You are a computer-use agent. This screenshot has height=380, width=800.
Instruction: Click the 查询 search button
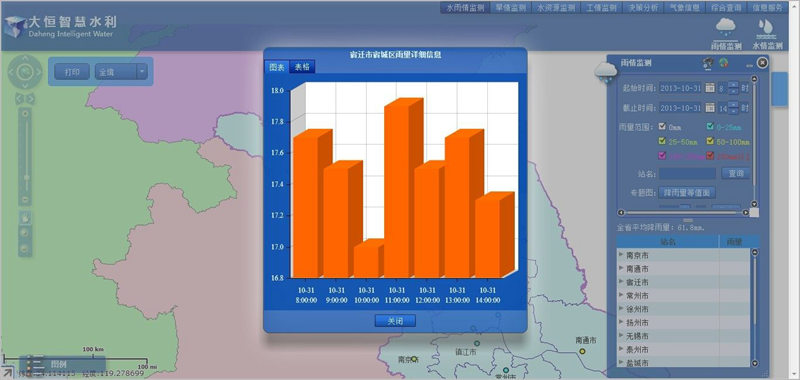click(x=736, y=173)
